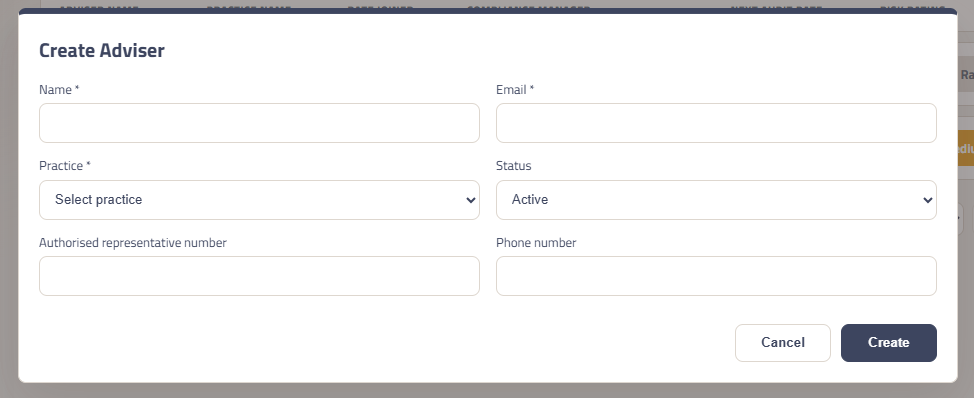Click the Status label text

[x=514, y=166]
